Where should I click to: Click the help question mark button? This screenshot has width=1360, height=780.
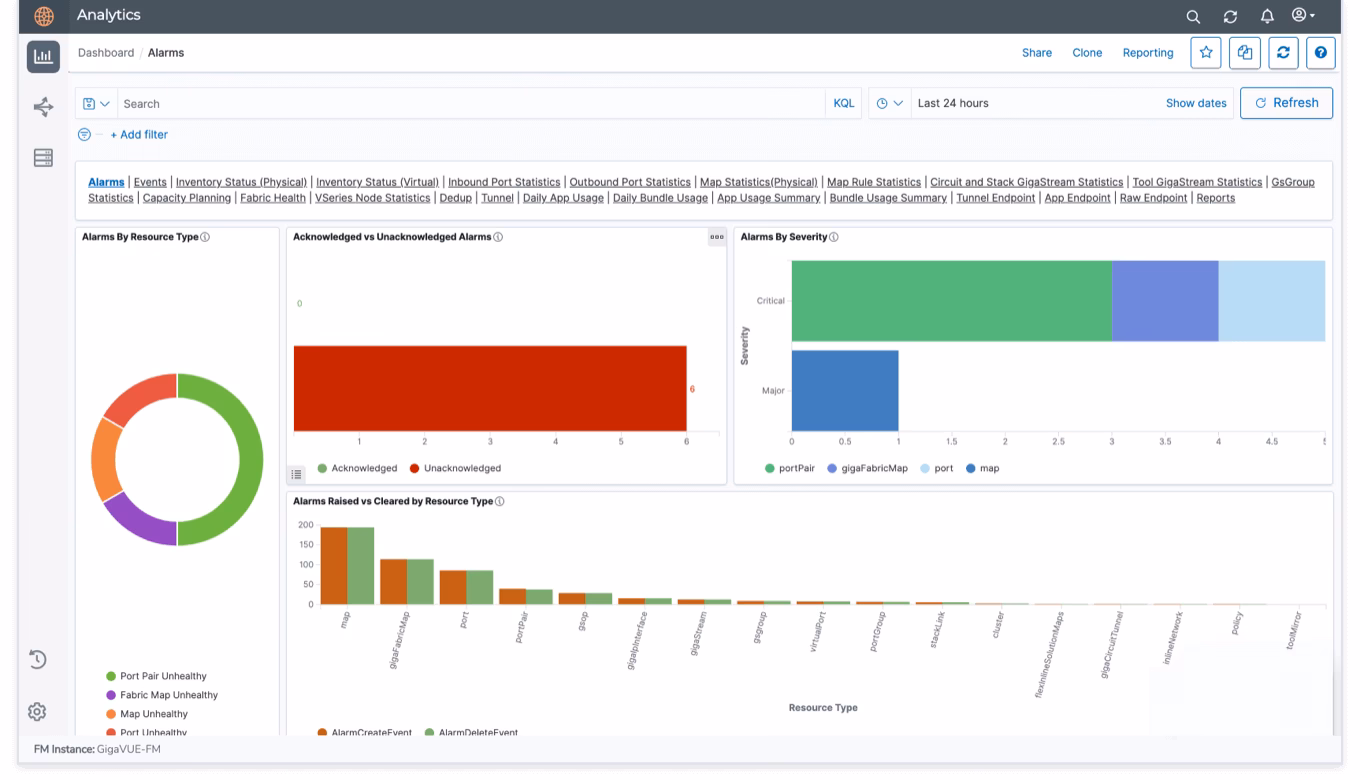coord(1321,53)
